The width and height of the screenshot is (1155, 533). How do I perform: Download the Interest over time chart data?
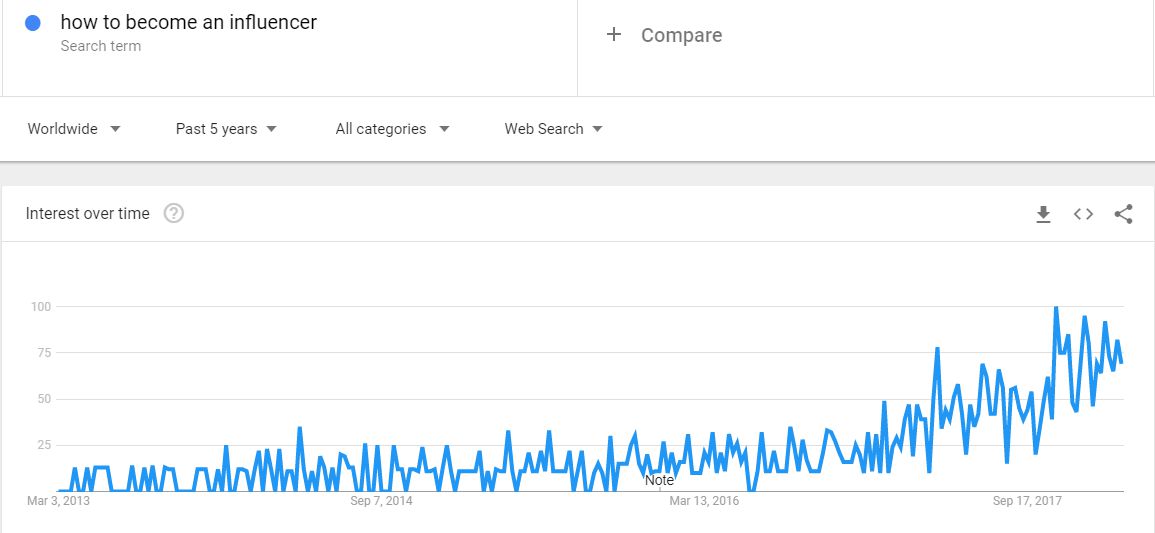[x=1043, y=214]
